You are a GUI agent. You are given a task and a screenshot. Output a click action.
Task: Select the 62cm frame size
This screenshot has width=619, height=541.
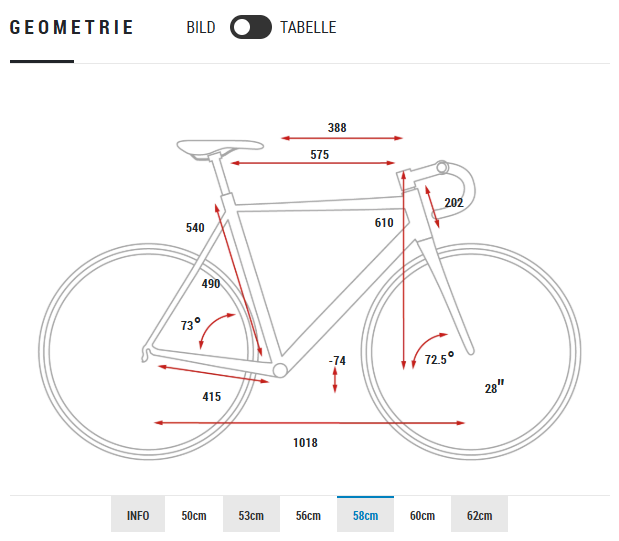pos(479,515)
